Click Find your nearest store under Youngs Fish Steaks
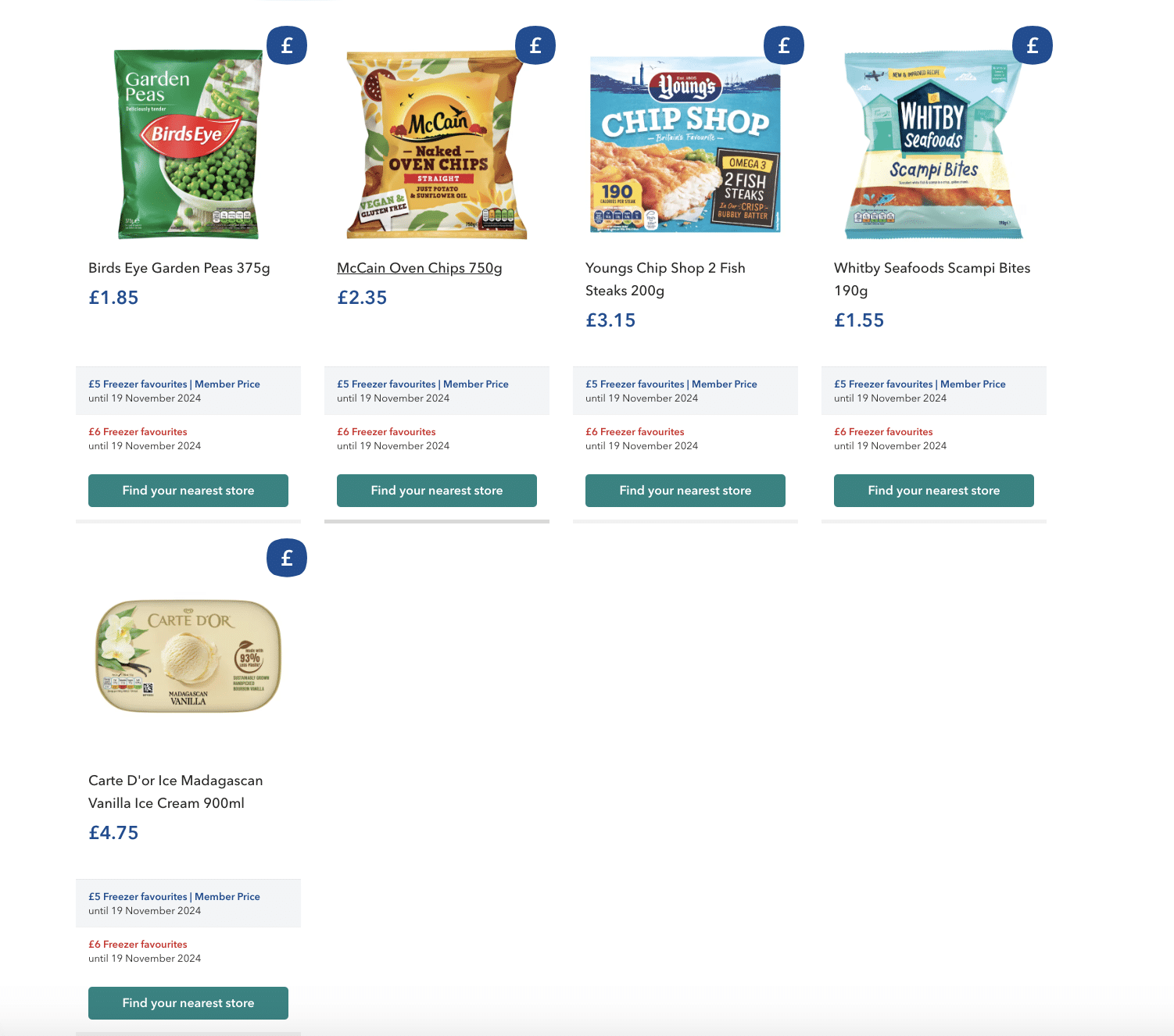The height and width of the screenshot is (1036, 1174). 685,491
